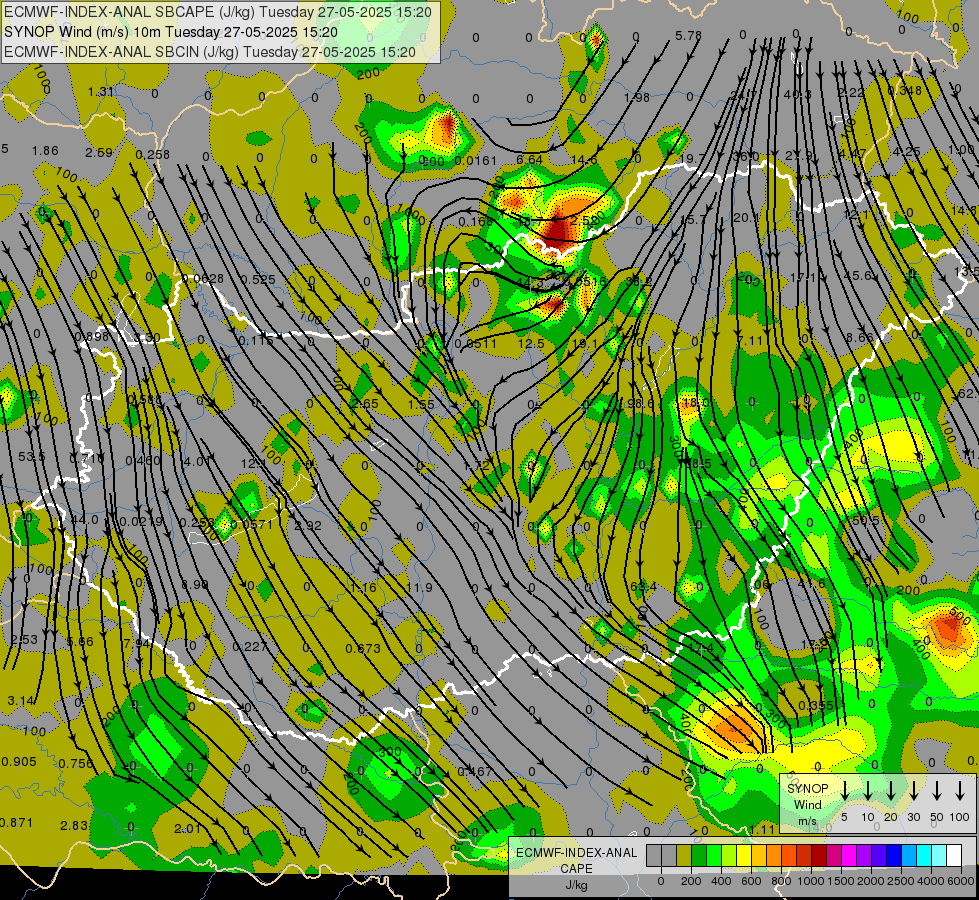Click the ECMWF-INDEX-ANAL SBCAPE title line
The image size is (979, 900).
tap(218, 12)
